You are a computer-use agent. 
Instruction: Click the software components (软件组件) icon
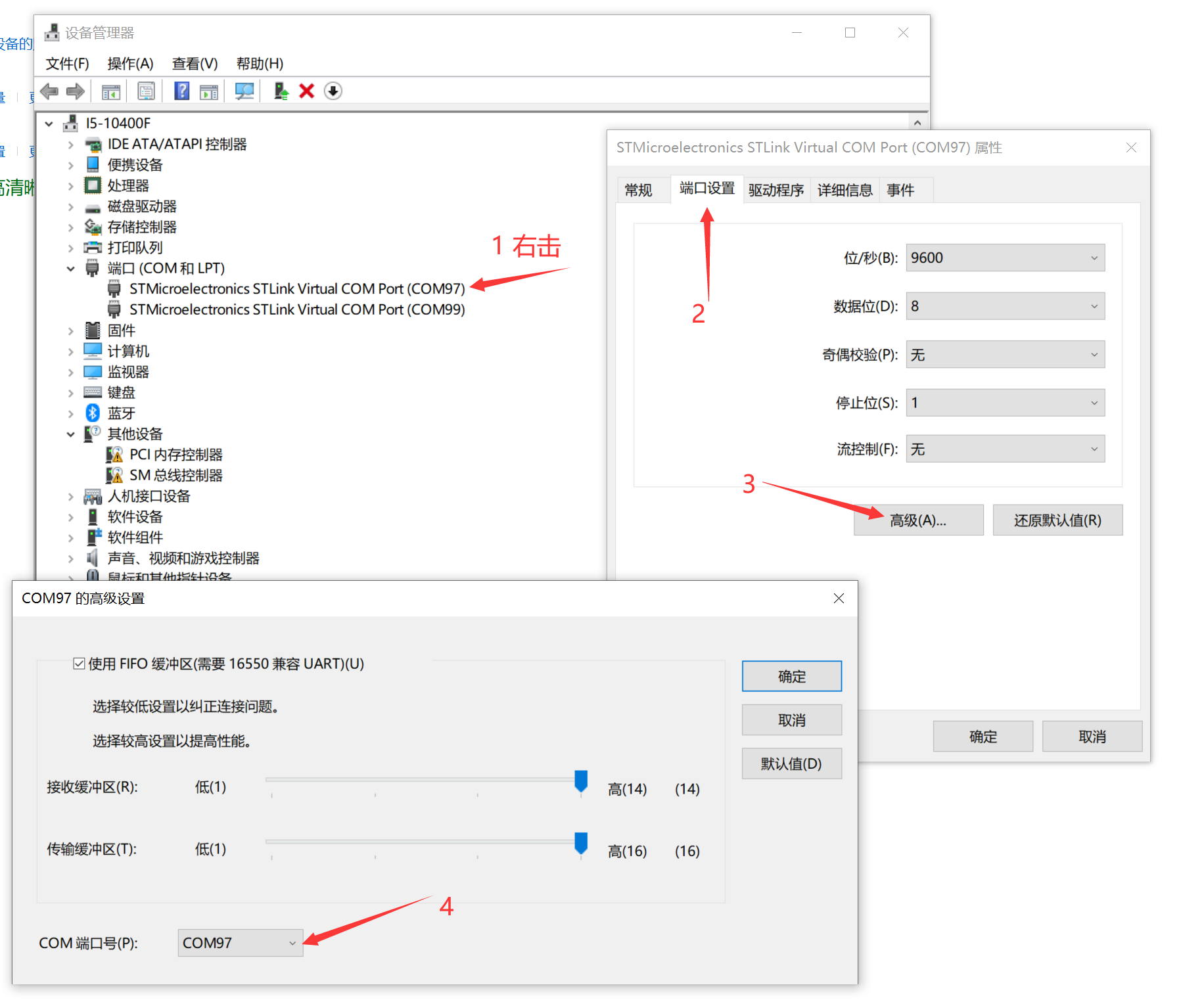94,537
